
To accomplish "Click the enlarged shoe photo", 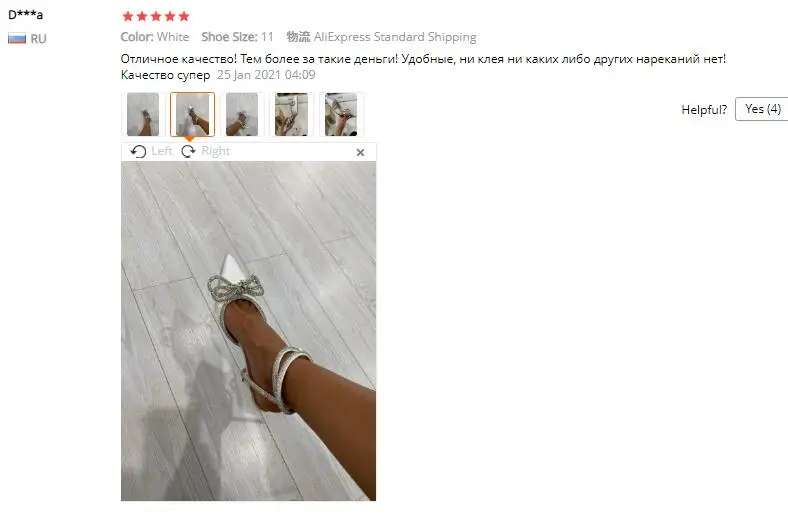I will click(x=248, y=331).
